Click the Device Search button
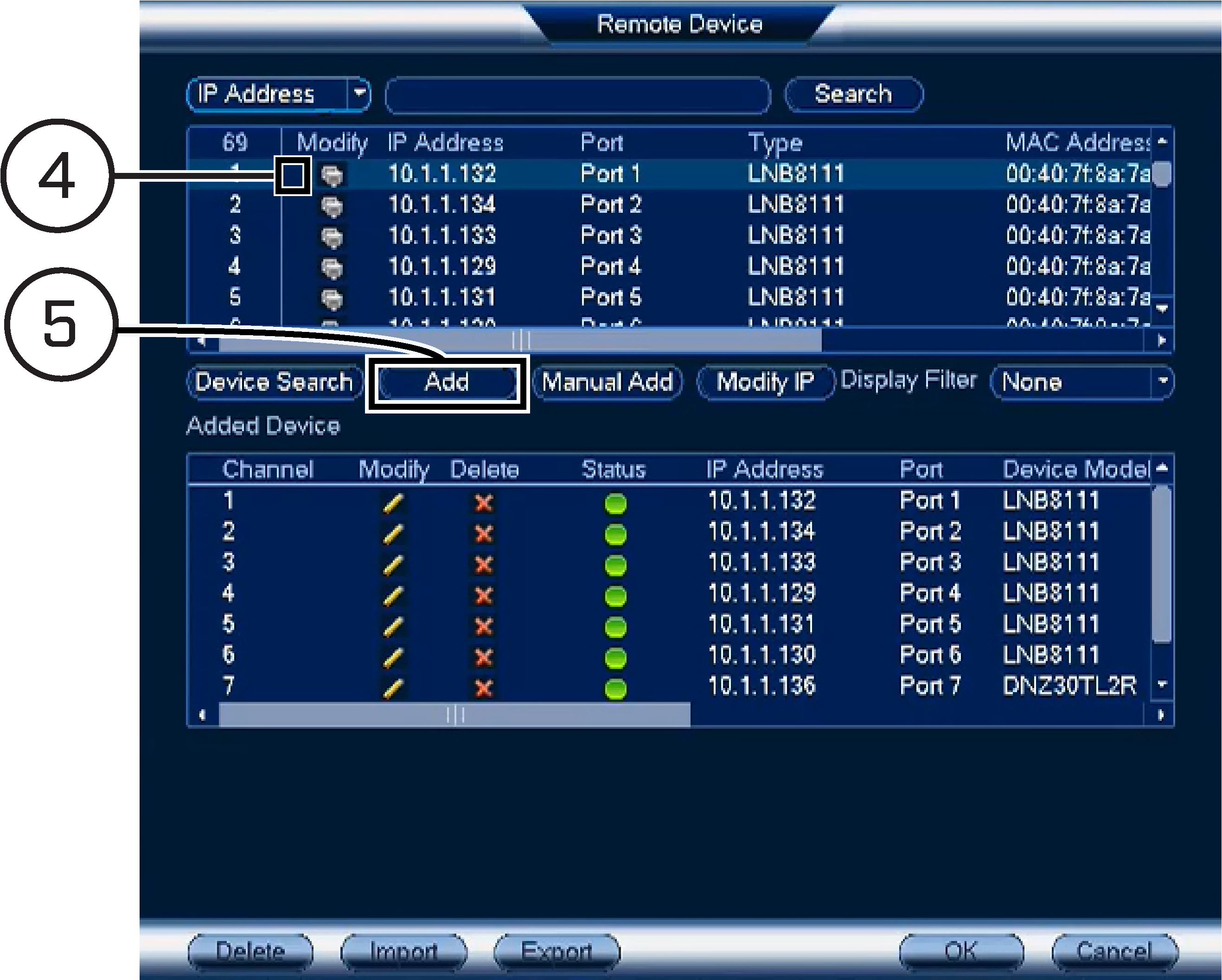1222x980 pixels. [x=275, y=382]
